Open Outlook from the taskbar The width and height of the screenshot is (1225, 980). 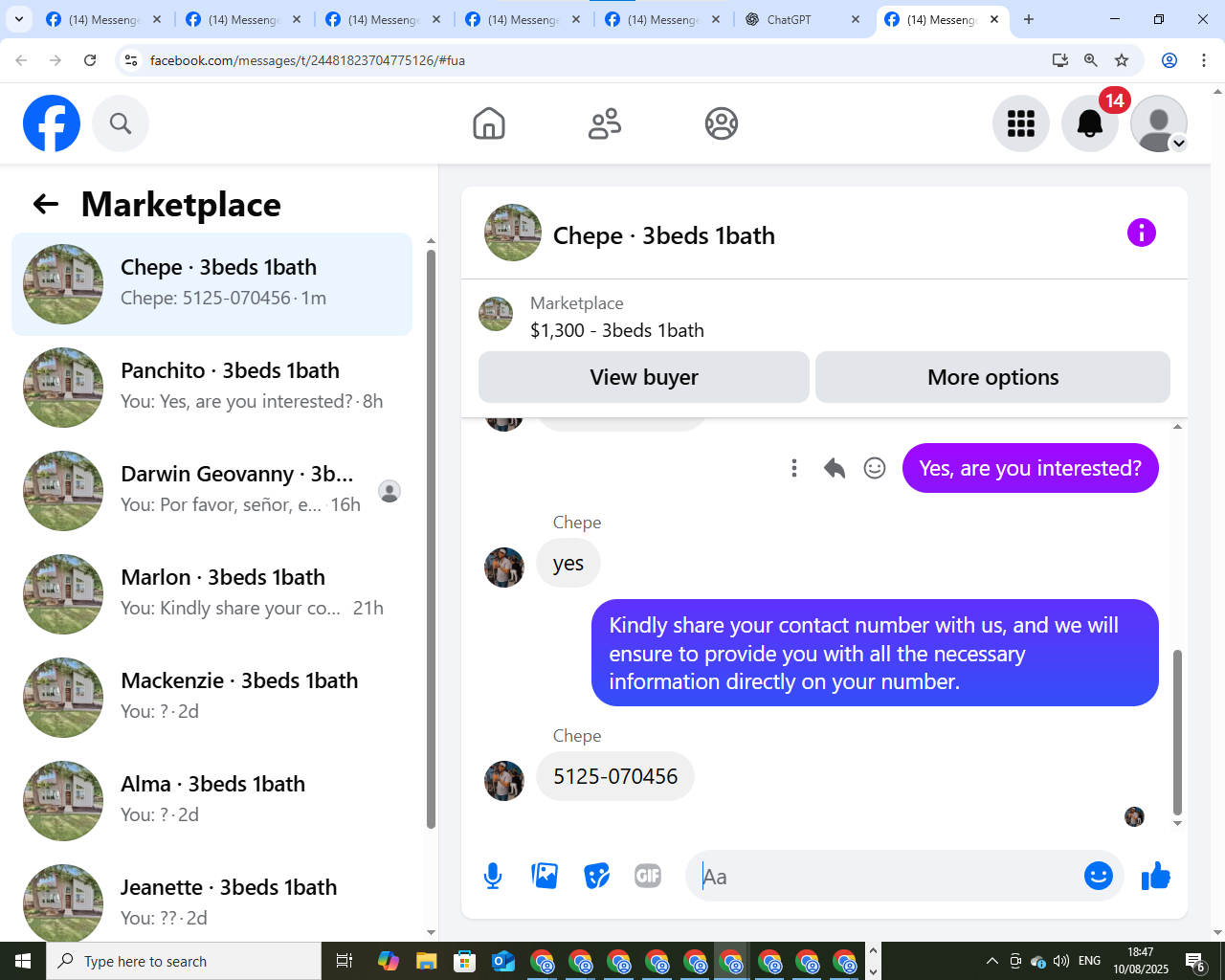coord(502,961)
